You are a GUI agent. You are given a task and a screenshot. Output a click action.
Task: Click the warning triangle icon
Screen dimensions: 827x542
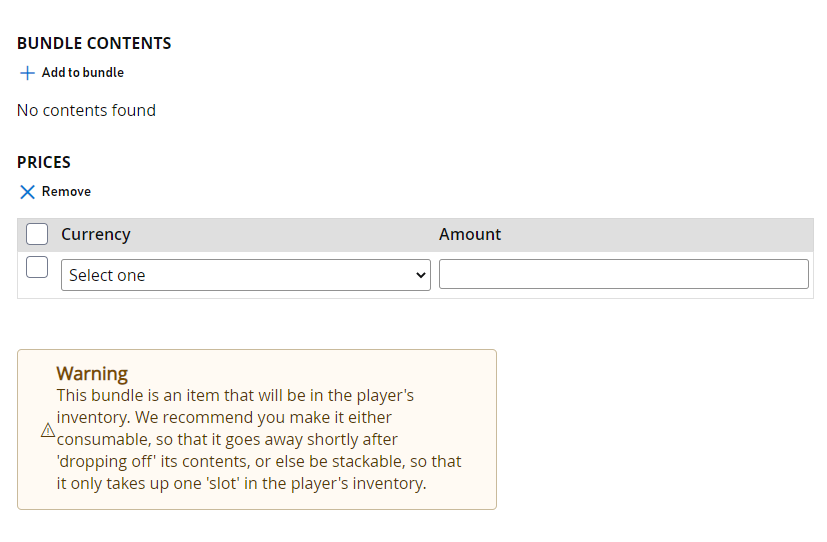48,430
